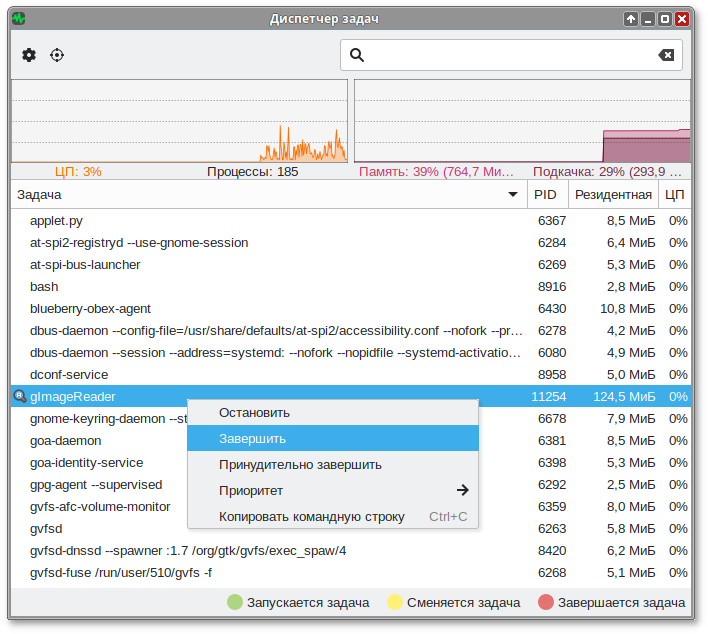Click the green Запускается задача swatch

click(235, 602)
